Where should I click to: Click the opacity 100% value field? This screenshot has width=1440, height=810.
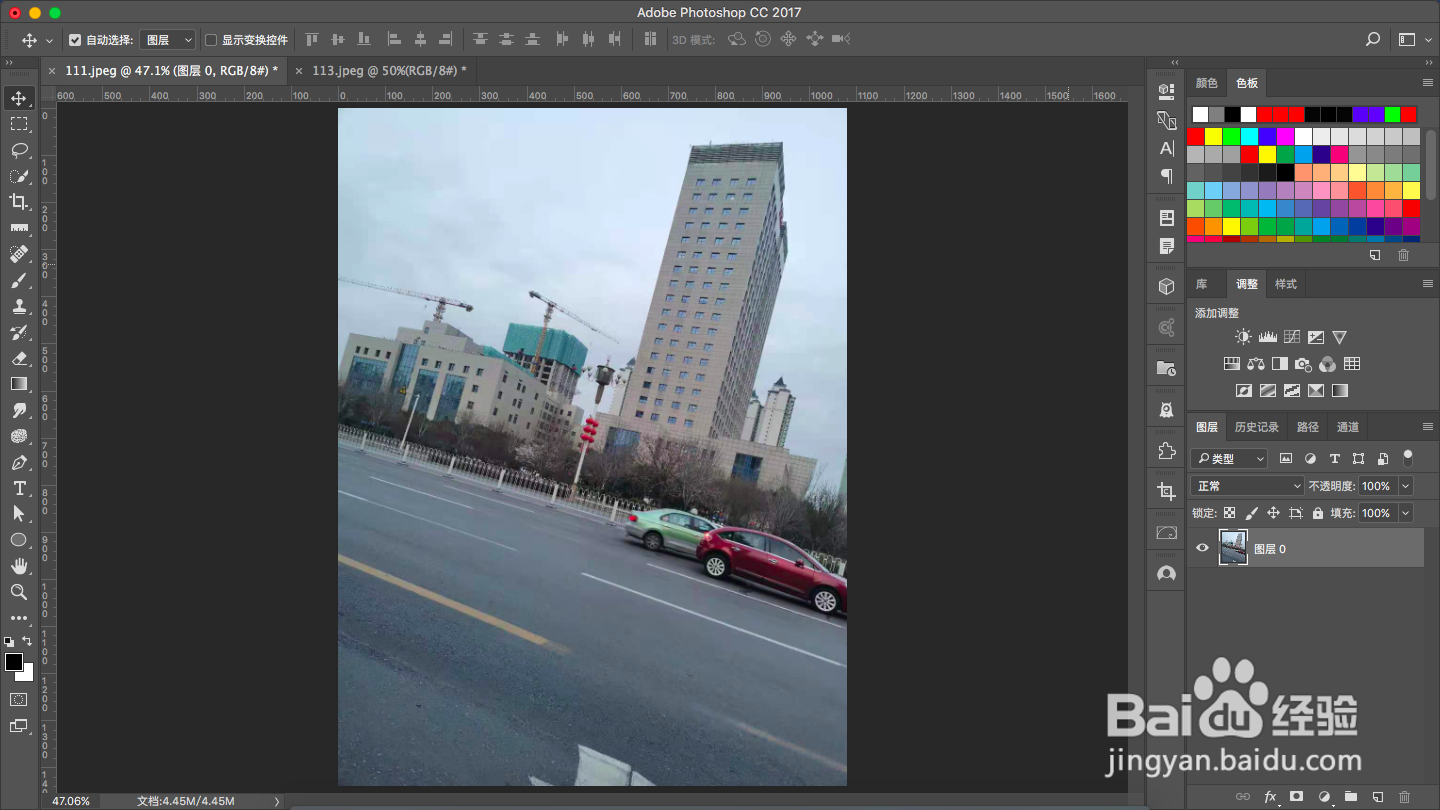[x=1377, y=486]
